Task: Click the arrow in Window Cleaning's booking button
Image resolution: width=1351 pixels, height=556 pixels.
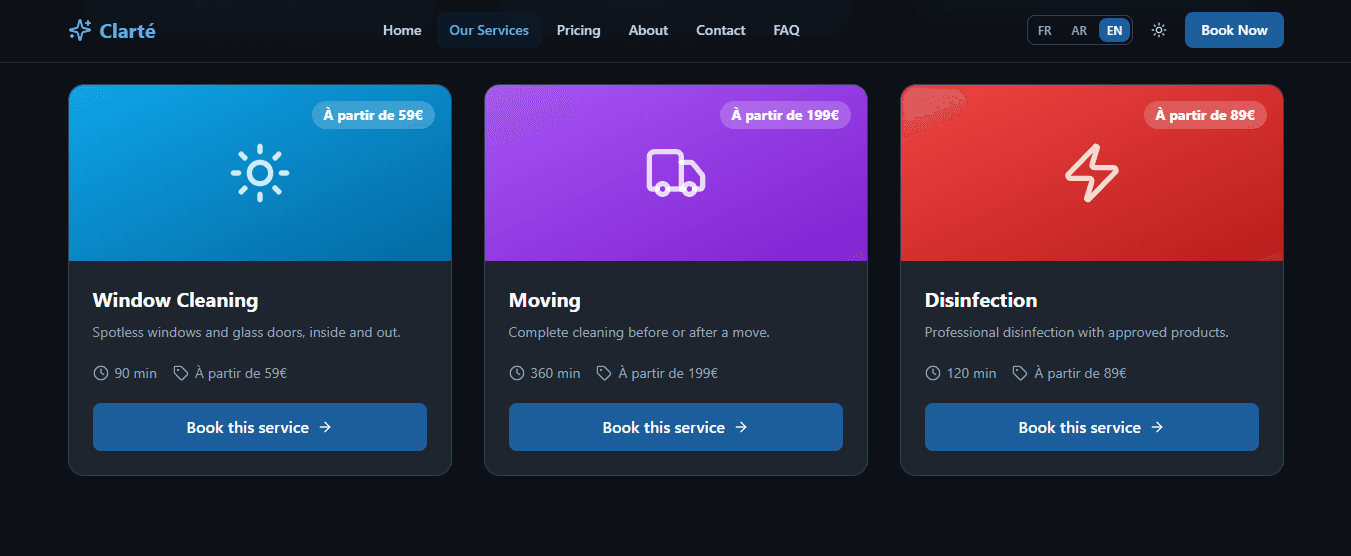Action: [x=325, y=427]
